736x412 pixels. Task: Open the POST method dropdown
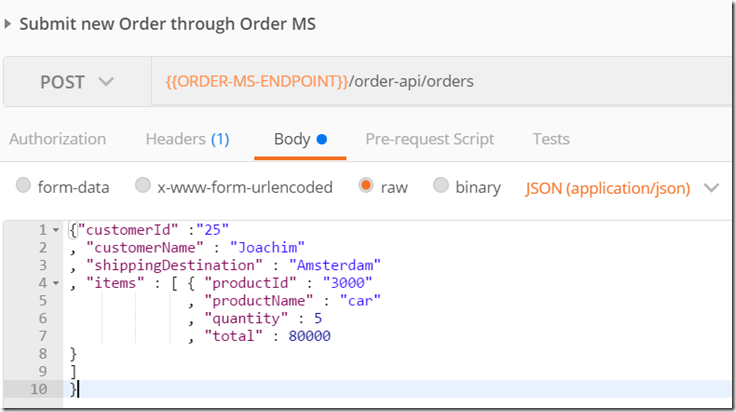tap(77, 81)
